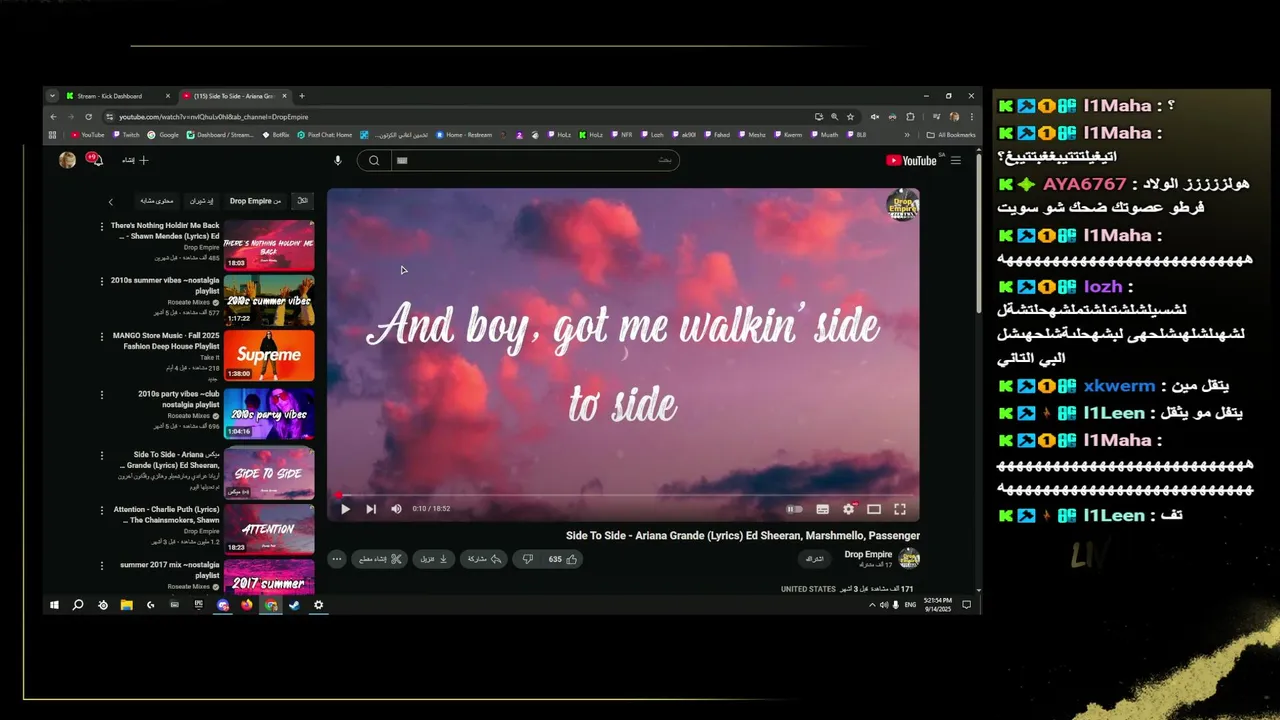Like the video showing 635 likes
Image resolution: width=1280 pixels, height=720 pixels.
(564, 559)
